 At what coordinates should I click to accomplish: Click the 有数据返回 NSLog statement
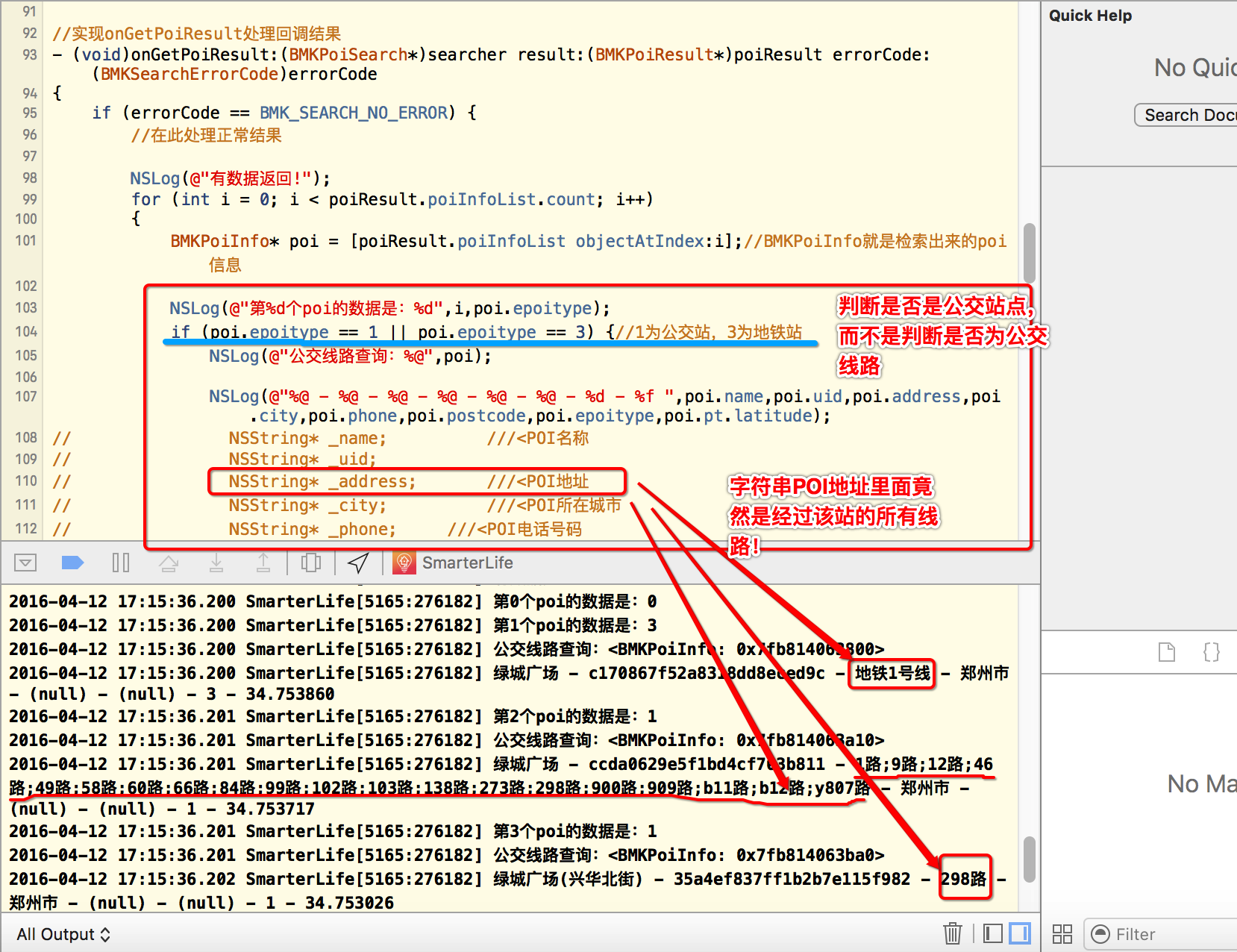[x=230, y=178]
